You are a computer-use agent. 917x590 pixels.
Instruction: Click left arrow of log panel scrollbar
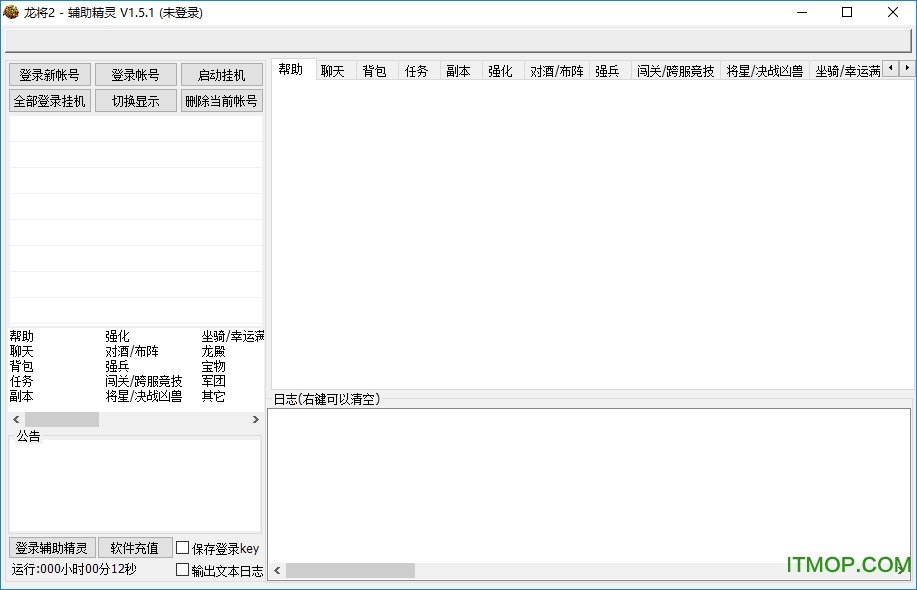[x=277, y=570]
